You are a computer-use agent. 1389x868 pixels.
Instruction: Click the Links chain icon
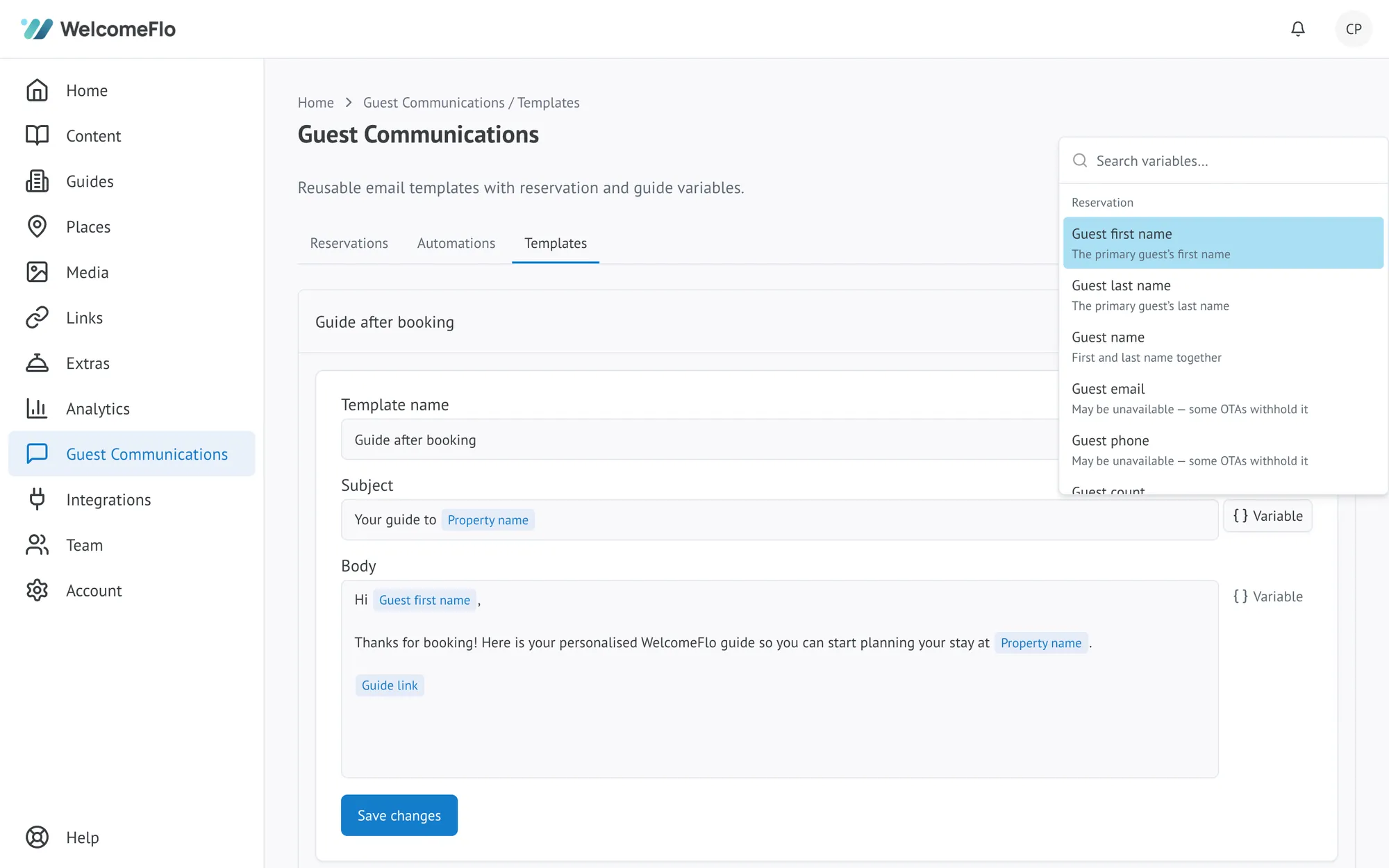[x=37, y=317]
